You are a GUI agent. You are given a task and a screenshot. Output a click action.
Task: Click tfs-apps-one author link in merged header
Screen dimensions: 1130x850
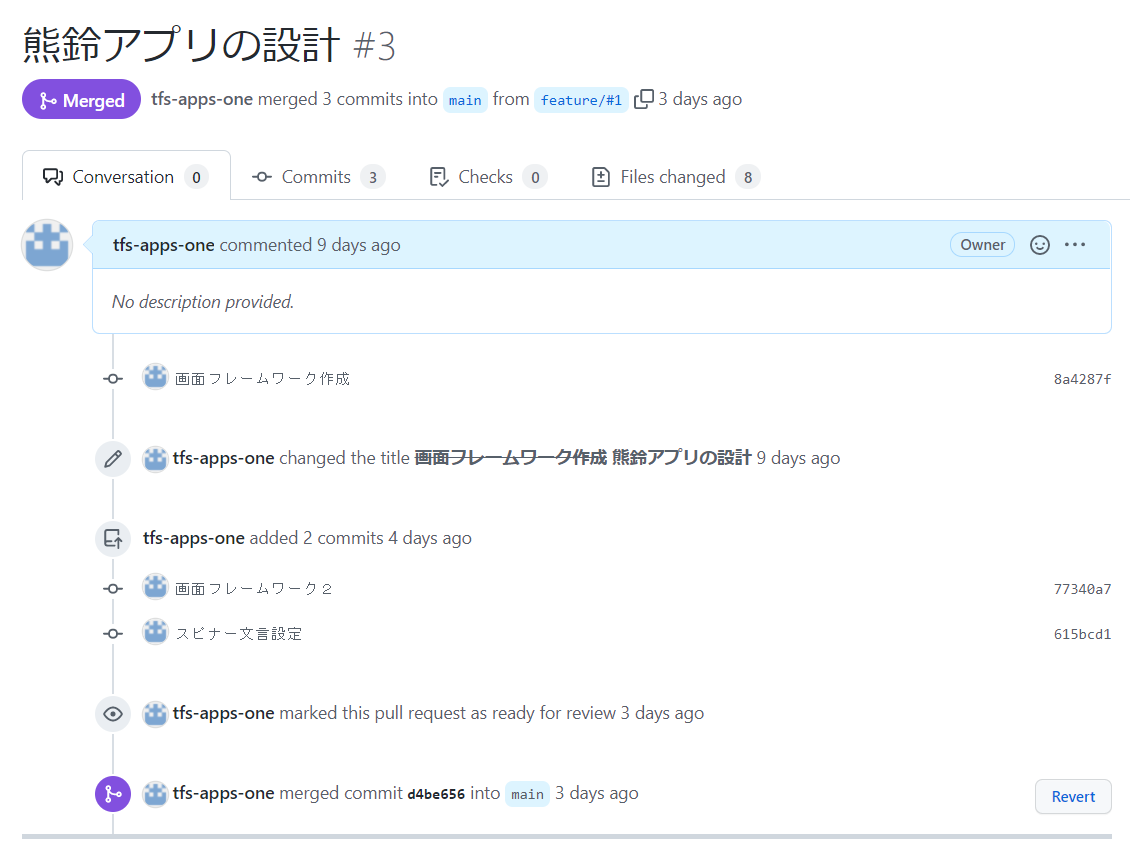(202, 99)
